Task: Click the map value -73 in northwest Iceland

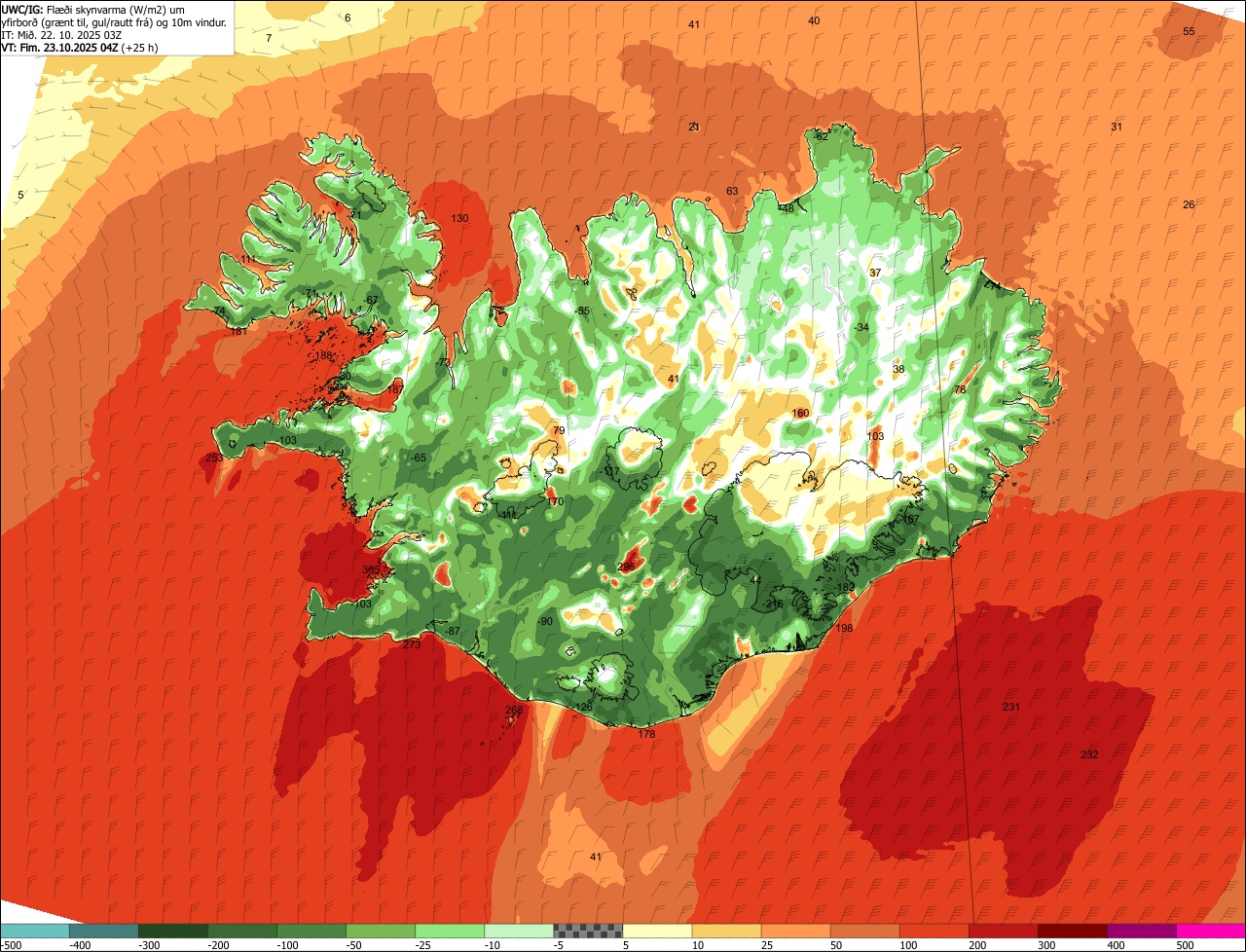Action: [x=443, y=362]
